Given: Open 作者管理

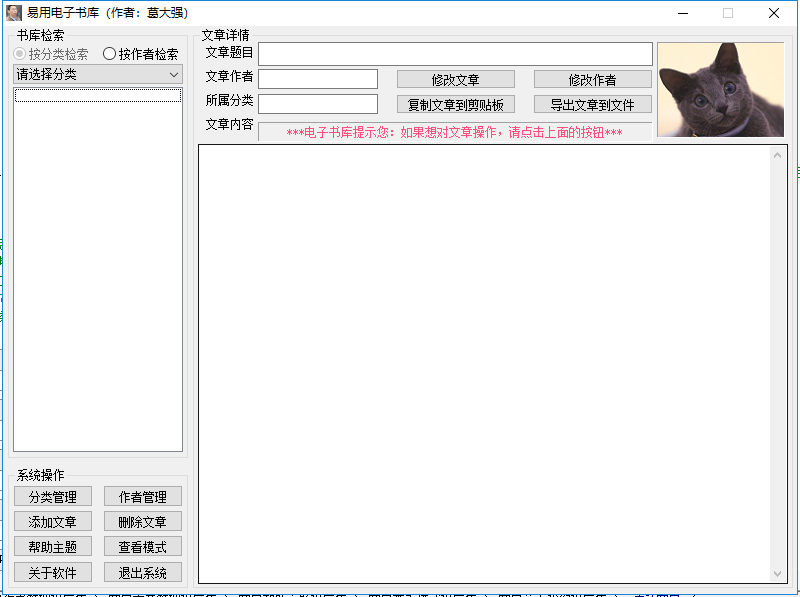Looking at the screenshot, I should (143, 496).
